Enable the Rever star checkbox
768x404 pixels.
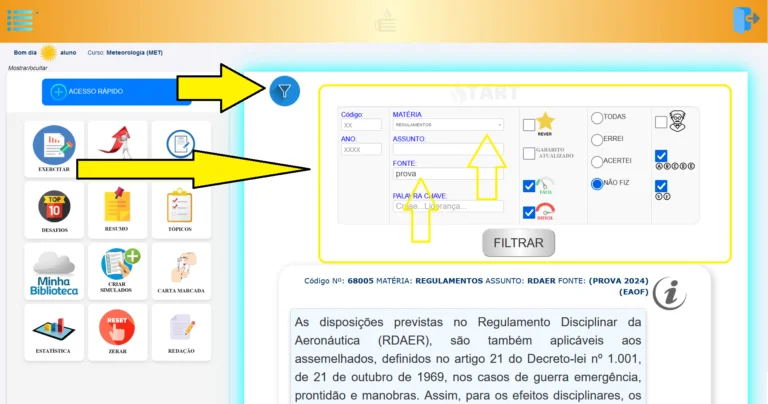[x=529, y=125]
